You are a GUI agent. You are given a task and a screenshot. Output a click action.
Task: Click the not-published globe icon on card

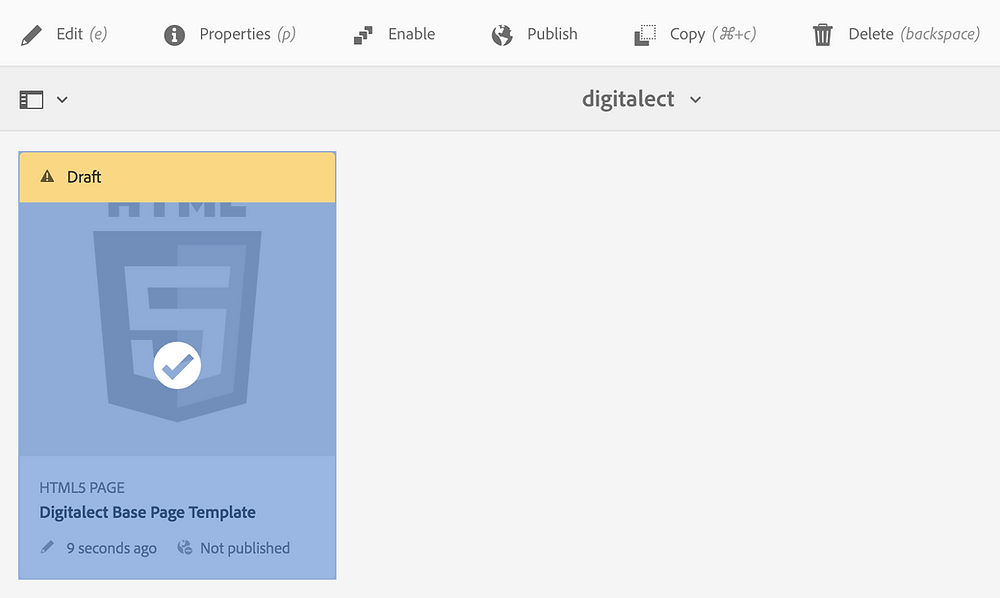pos(184,548)
